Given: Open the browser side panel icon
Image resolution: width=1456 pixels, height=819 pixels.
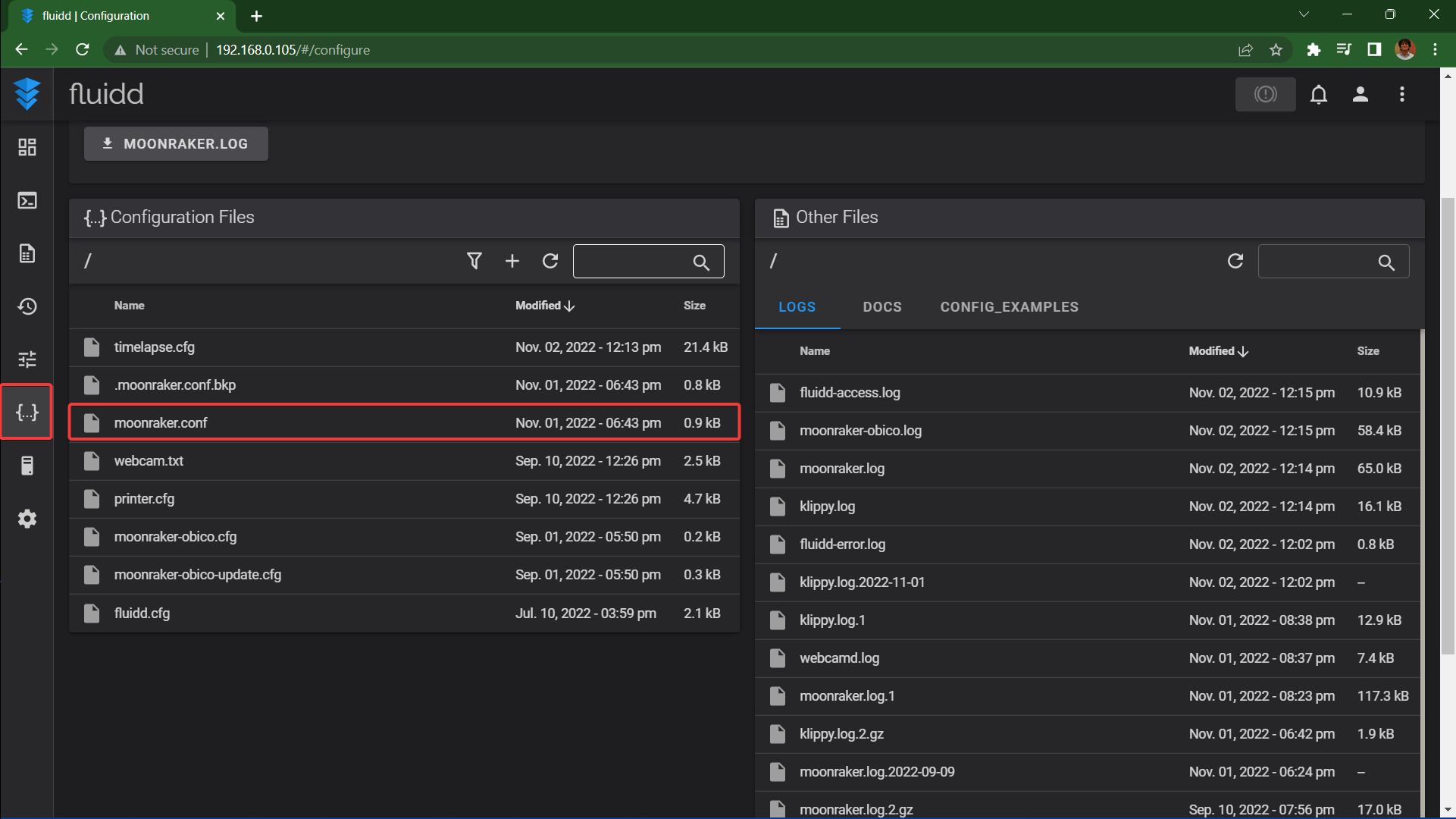Looking at the screenshot, I should click(1374, 49).
